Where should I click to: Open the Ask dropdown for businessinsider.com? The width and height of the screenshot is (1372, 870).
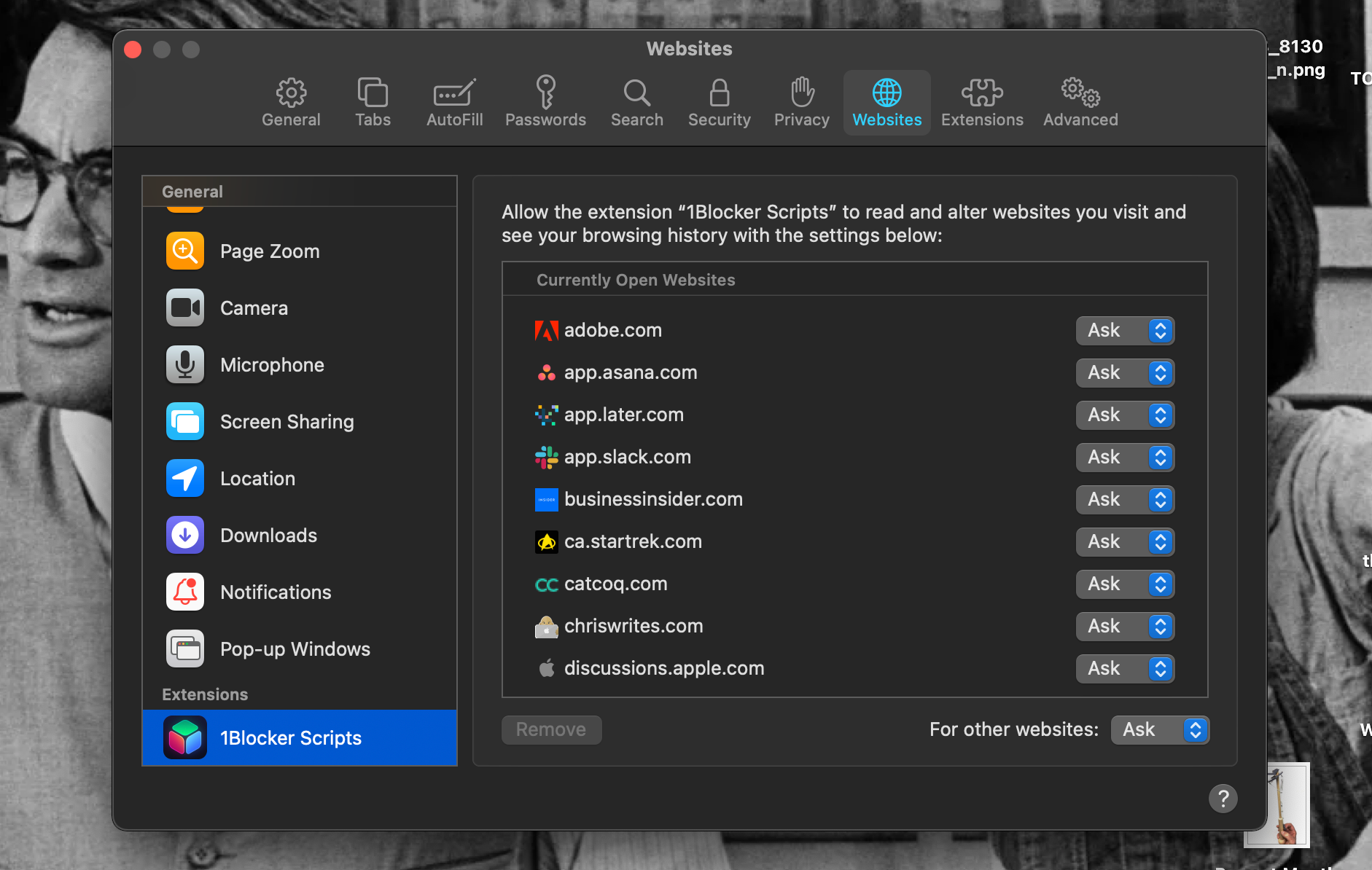point(1125,500)
